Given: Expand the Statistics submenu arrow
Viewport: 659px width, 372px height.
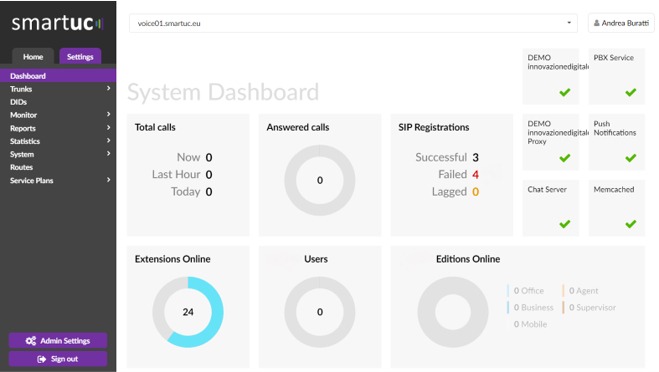Looking at the screenshot, I should point(108,140).
